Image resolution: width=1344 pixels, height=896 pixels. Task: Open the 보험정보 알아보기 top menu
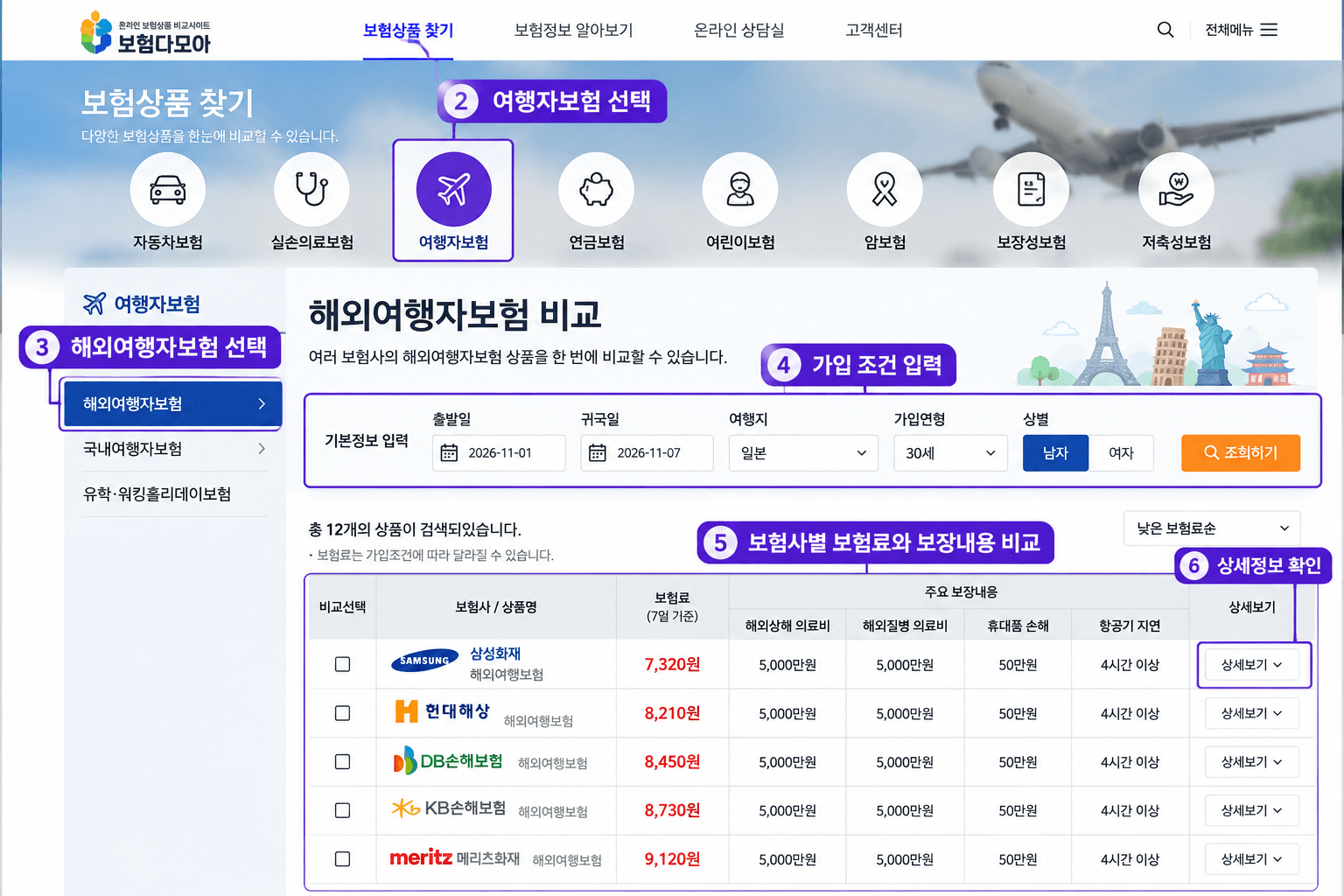tap(573, 30)
